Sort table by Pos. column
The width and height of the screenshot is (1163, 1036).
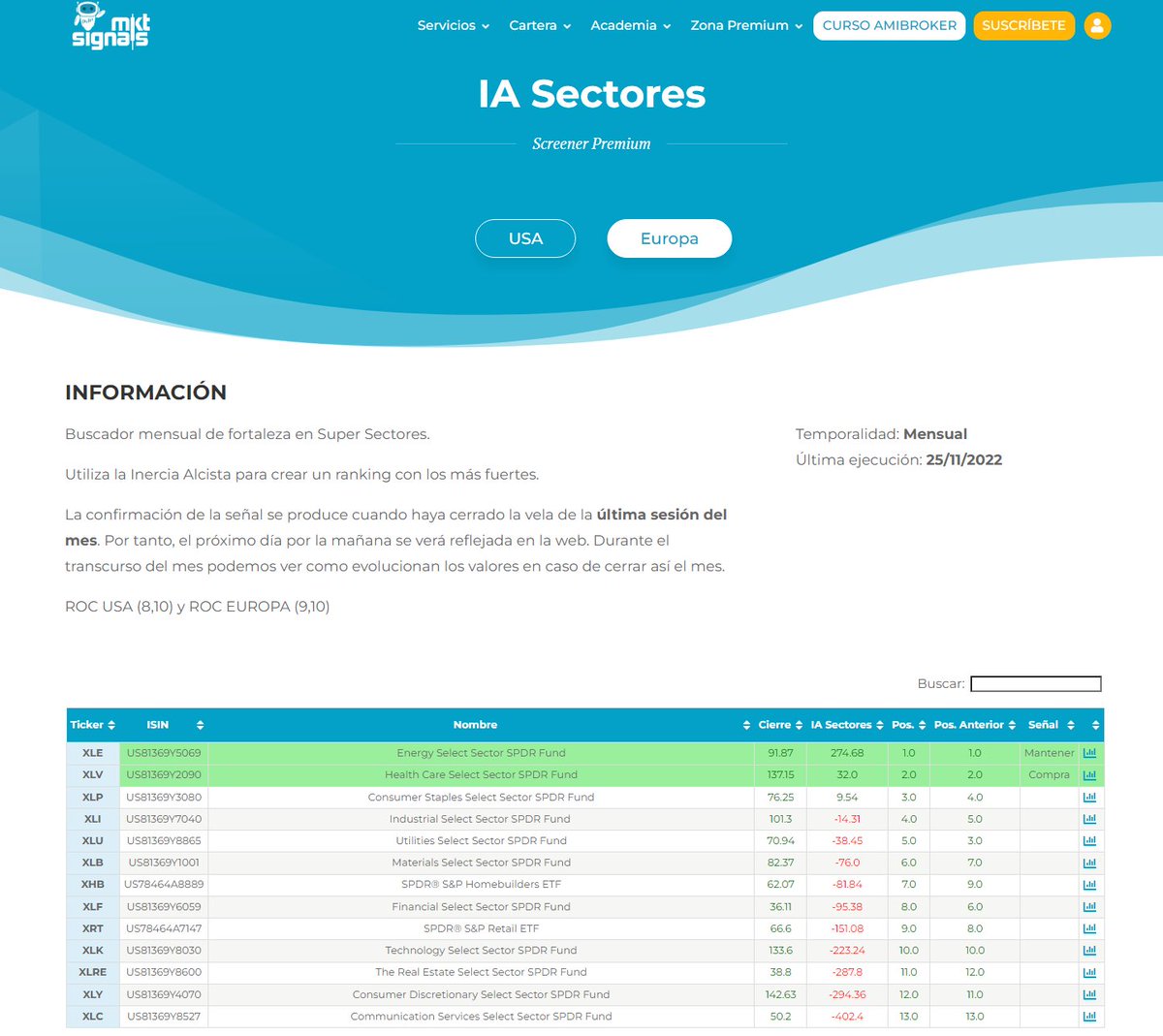[x=909, y=725]
